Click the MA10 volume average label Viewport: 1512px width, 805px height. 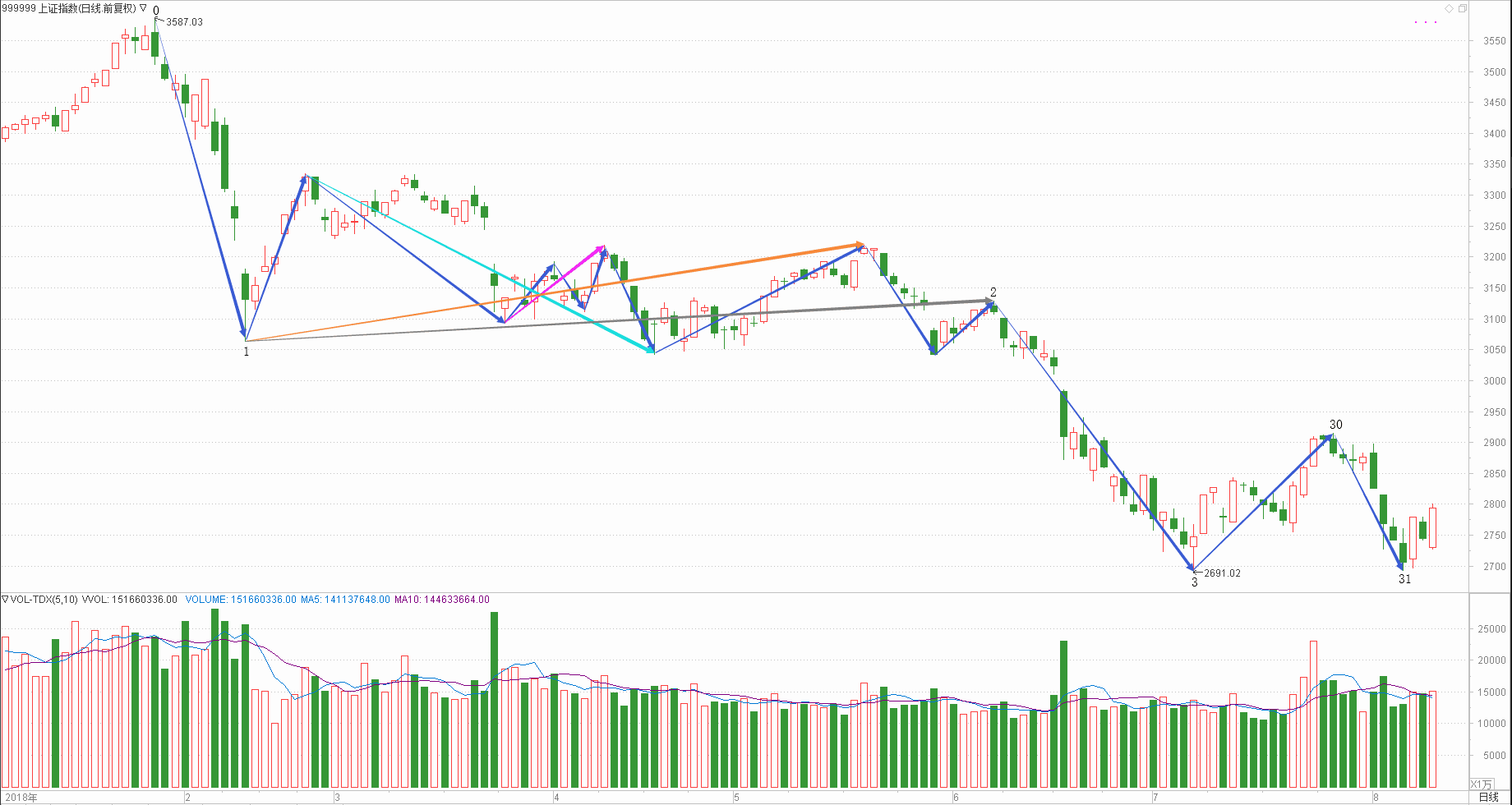[441, 600]
